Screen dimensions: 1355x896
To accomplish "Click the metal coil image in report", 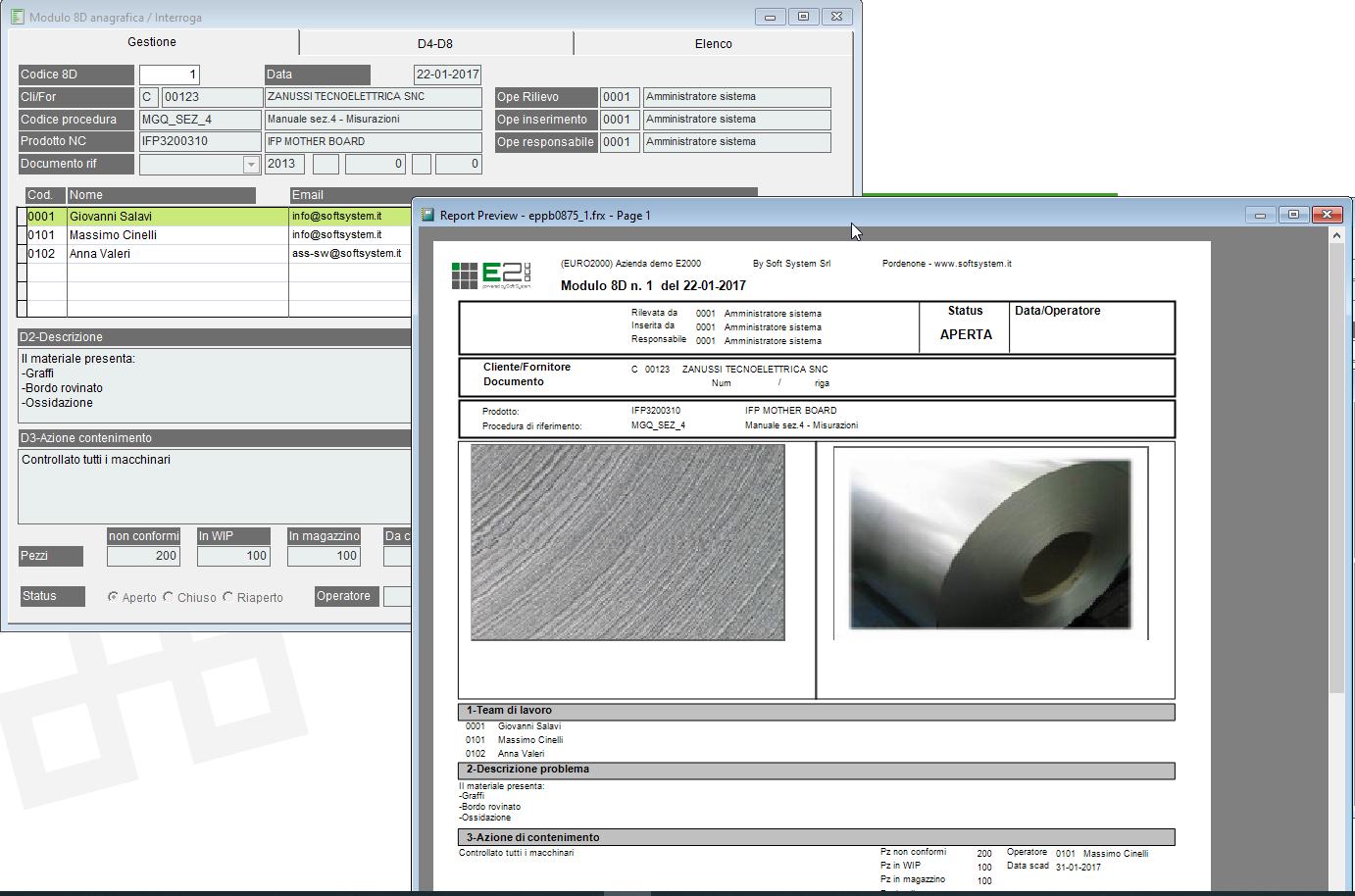I will coord(990,544).
